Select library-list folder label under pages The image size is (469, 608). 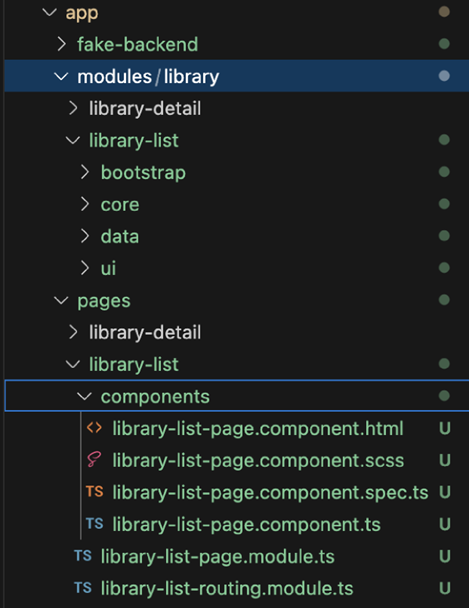[134, 365]
